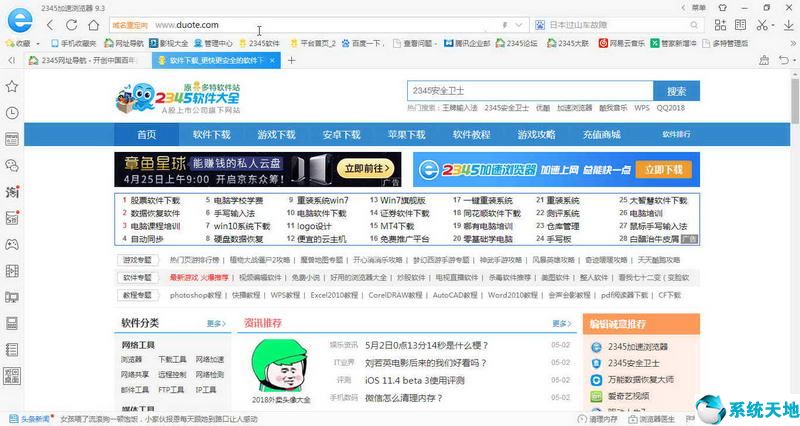Open the screenshot tool dropdown arrow
This screenshot has height=426, width=800.
[x=773, y=25]
